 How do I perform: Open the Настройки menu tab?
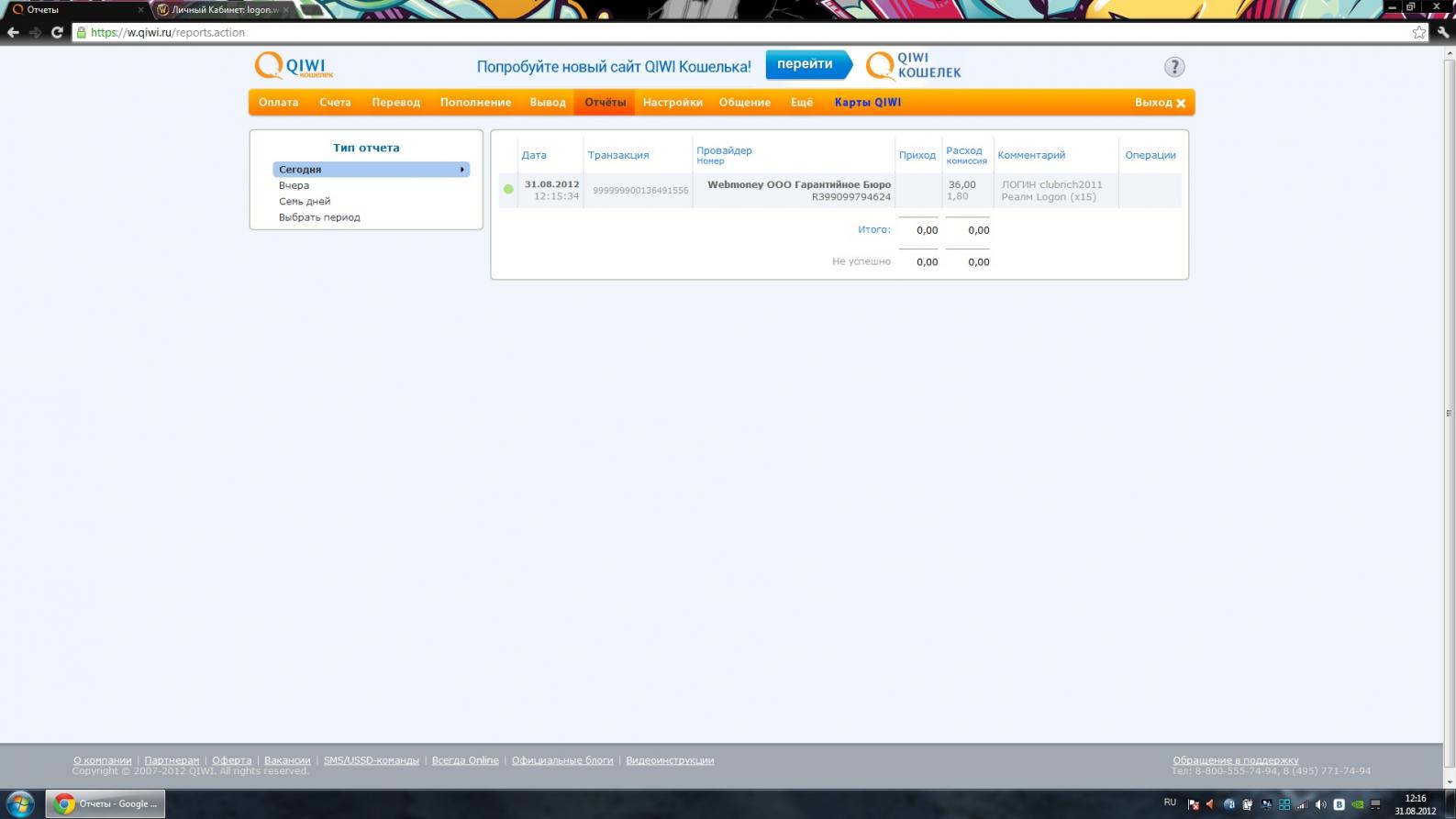click(x=672, y=103)
